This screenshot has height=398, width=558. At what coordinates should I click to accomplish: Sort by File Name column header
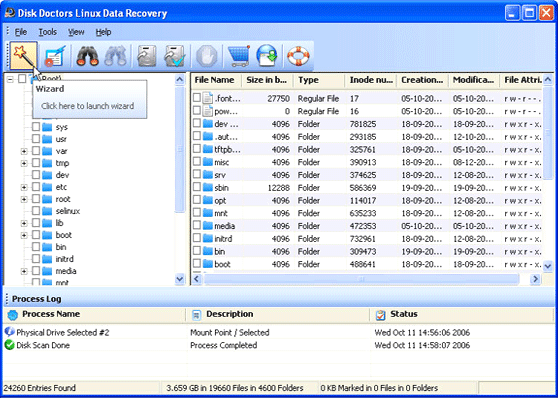point(216,80)
